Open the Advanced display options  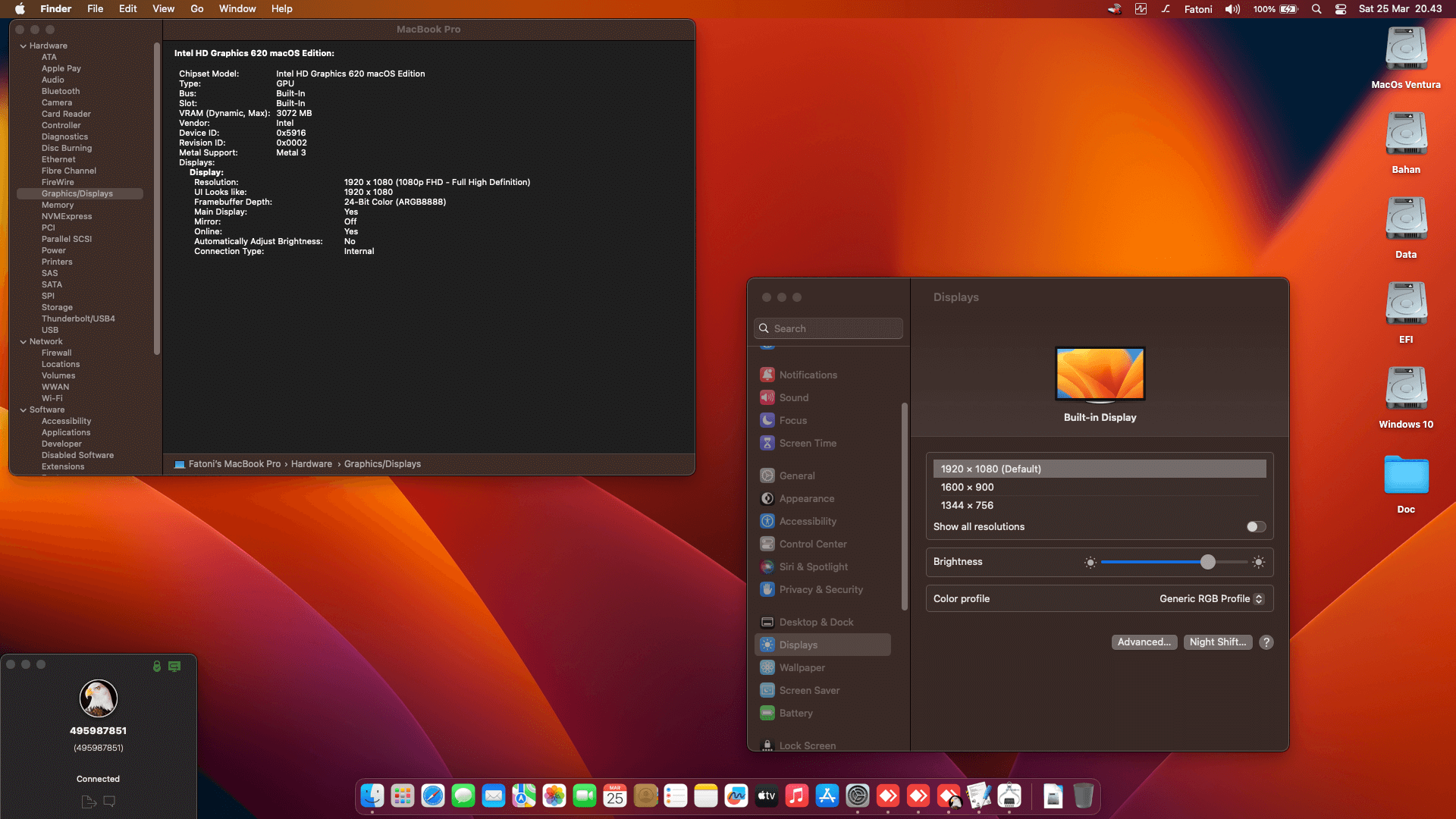[1144, 642]
